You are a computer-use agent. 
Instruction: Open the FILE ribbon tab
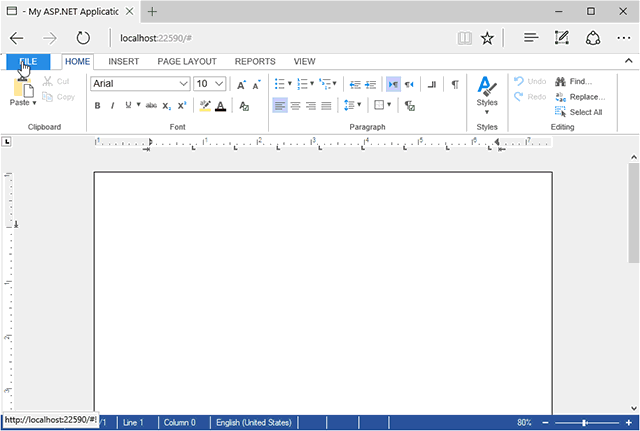(x=28, y=62)
